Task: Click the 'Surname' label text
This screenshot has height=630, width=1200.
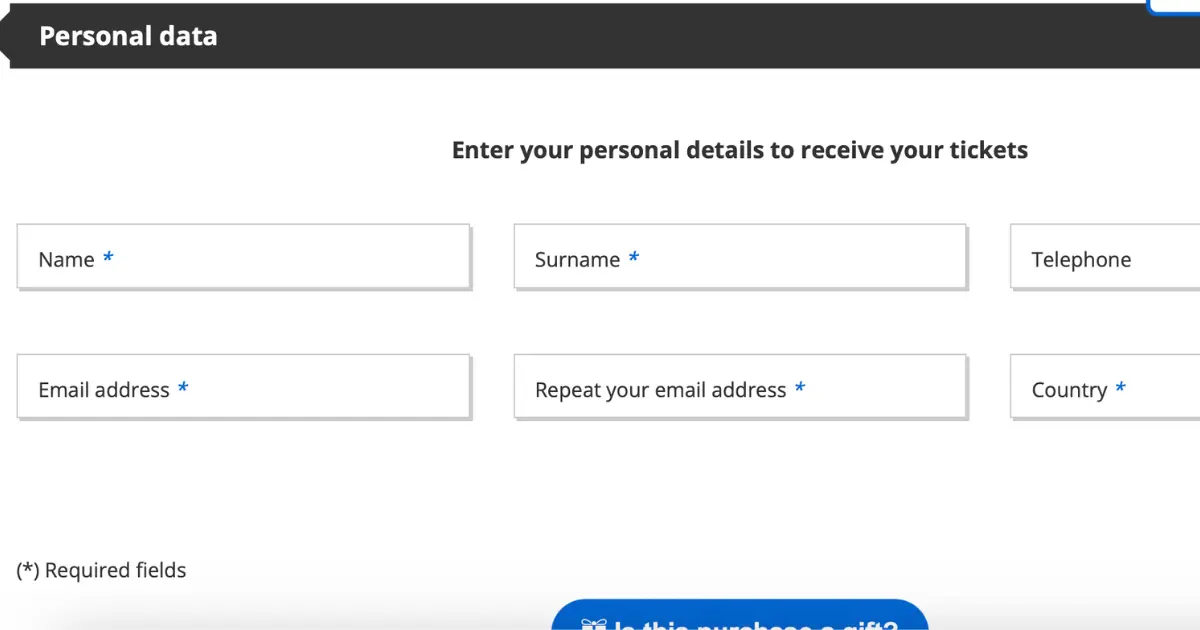Action: click(577, 260)
